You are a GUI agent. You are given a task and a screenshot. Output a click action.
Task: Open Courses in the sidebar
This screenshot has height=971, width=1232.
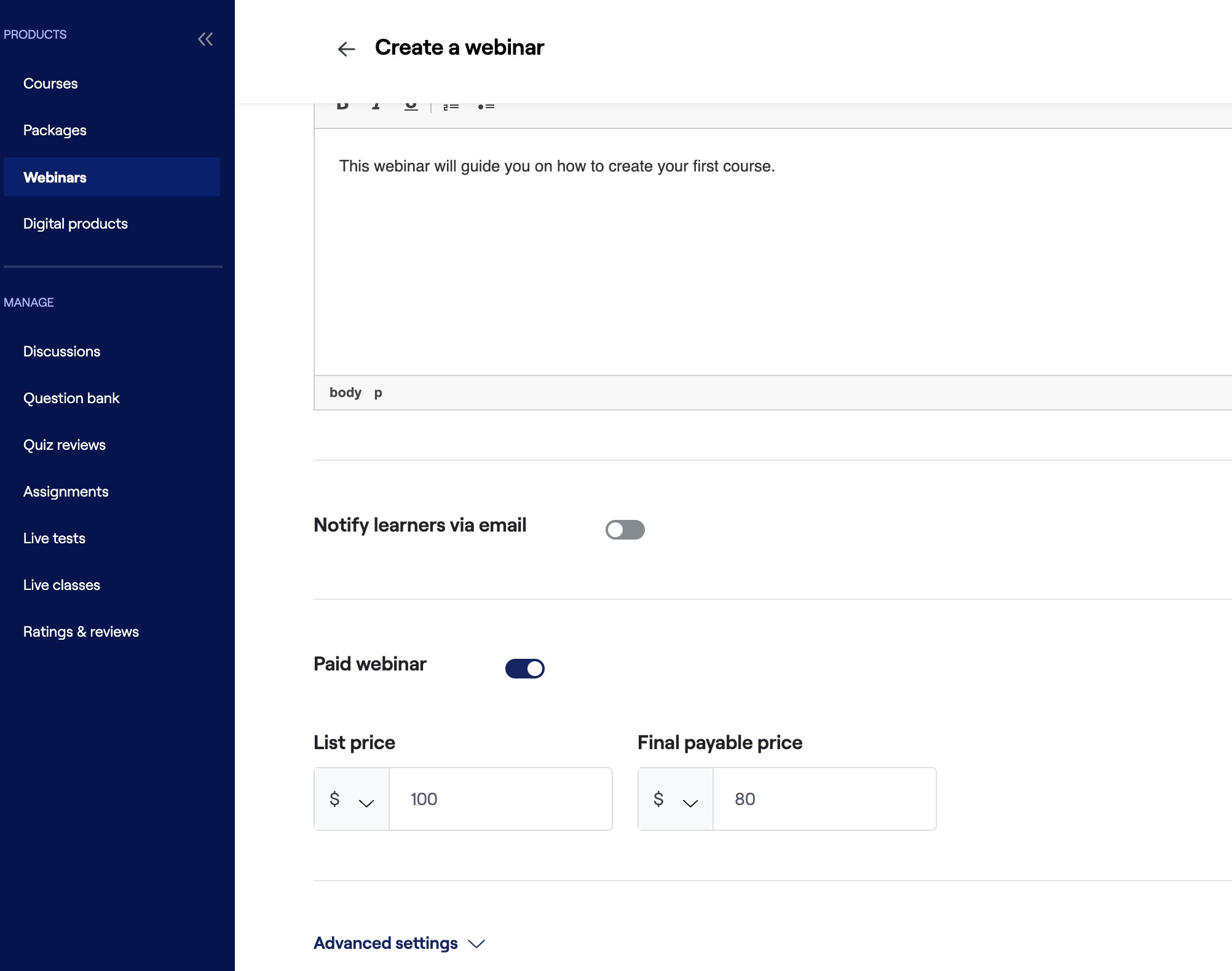point(50,84)
